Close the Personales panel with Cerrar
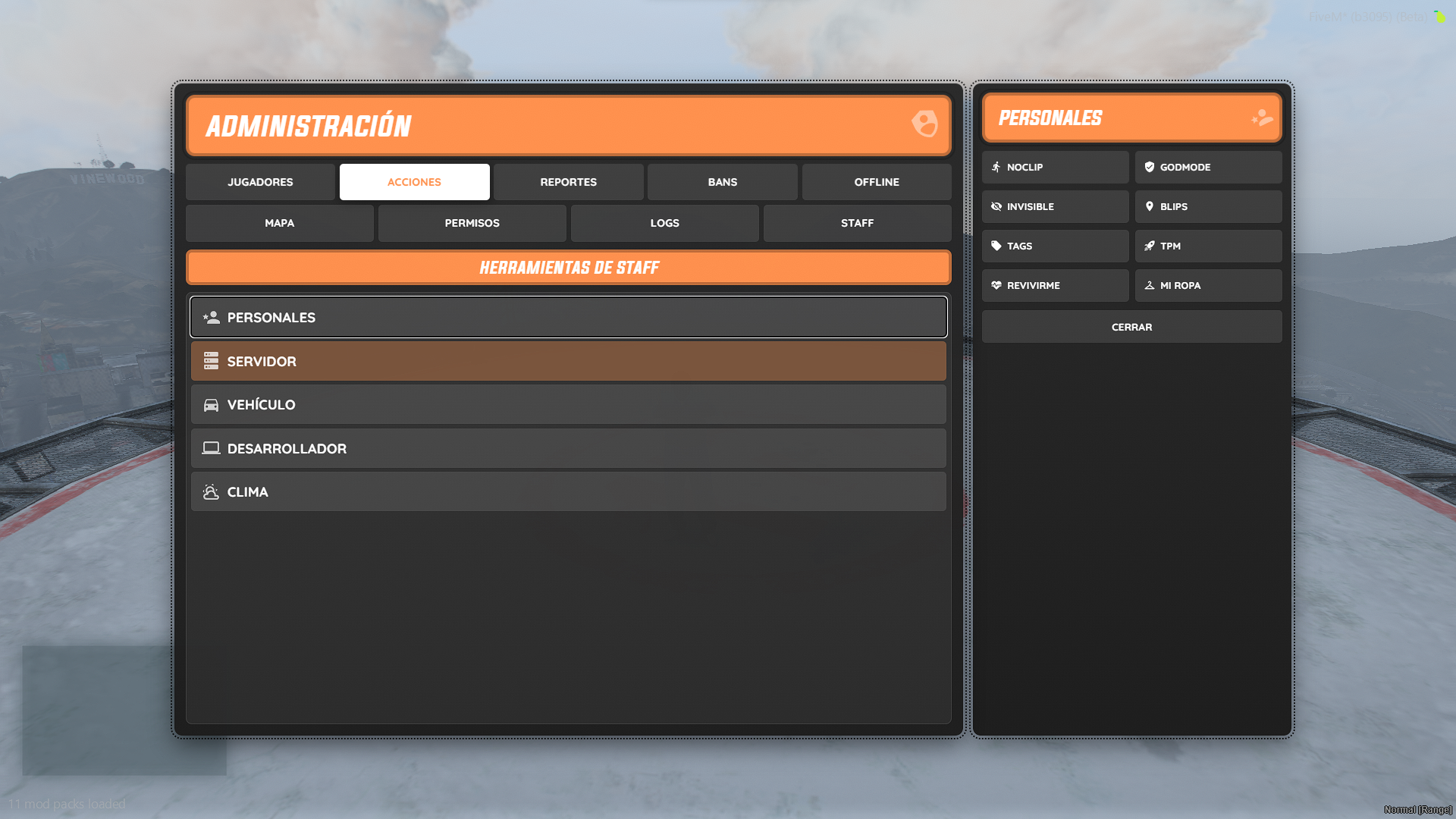Screen dimensions: 1456x819 [1131, 327]
